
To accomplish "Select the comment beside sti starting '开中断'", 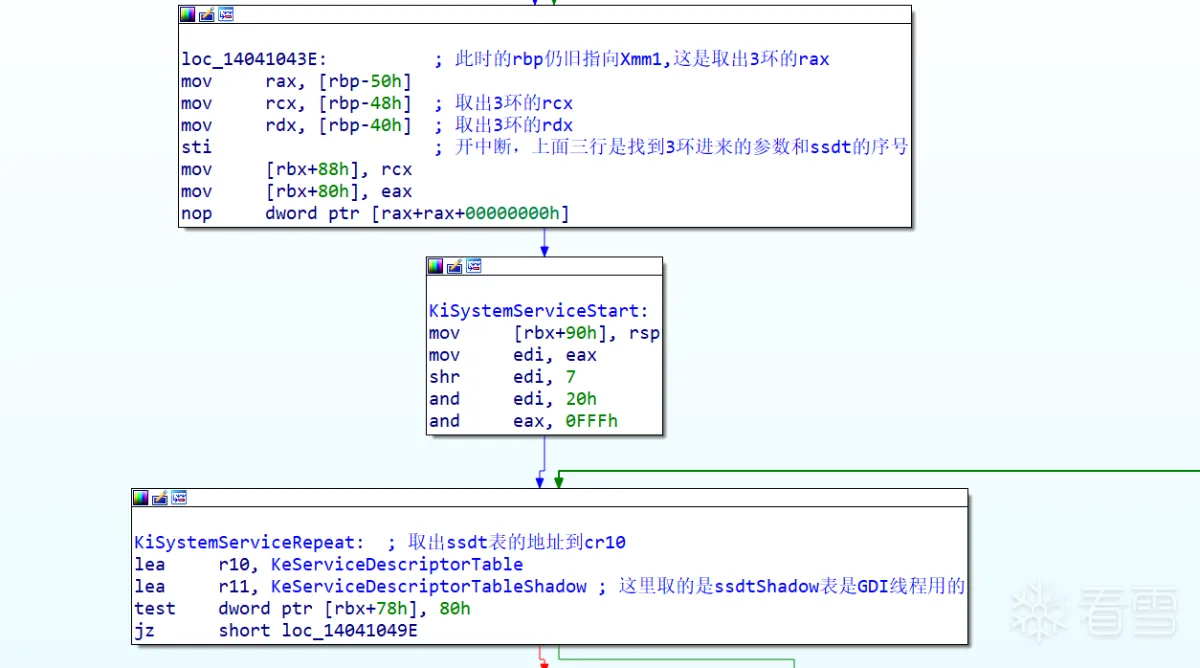I will (x=671, y=148).
